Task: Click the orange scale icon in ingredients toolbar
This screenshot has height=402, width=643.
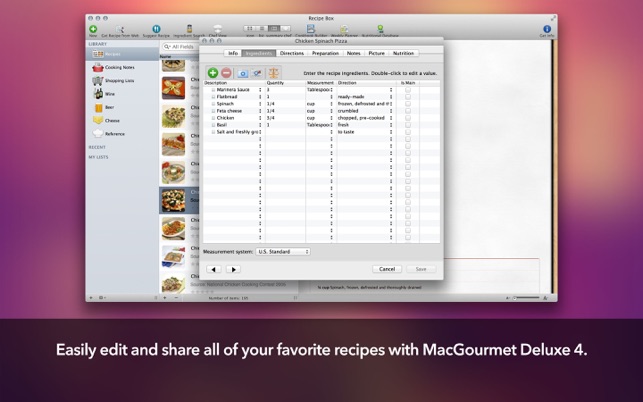Action: [274, 73]
